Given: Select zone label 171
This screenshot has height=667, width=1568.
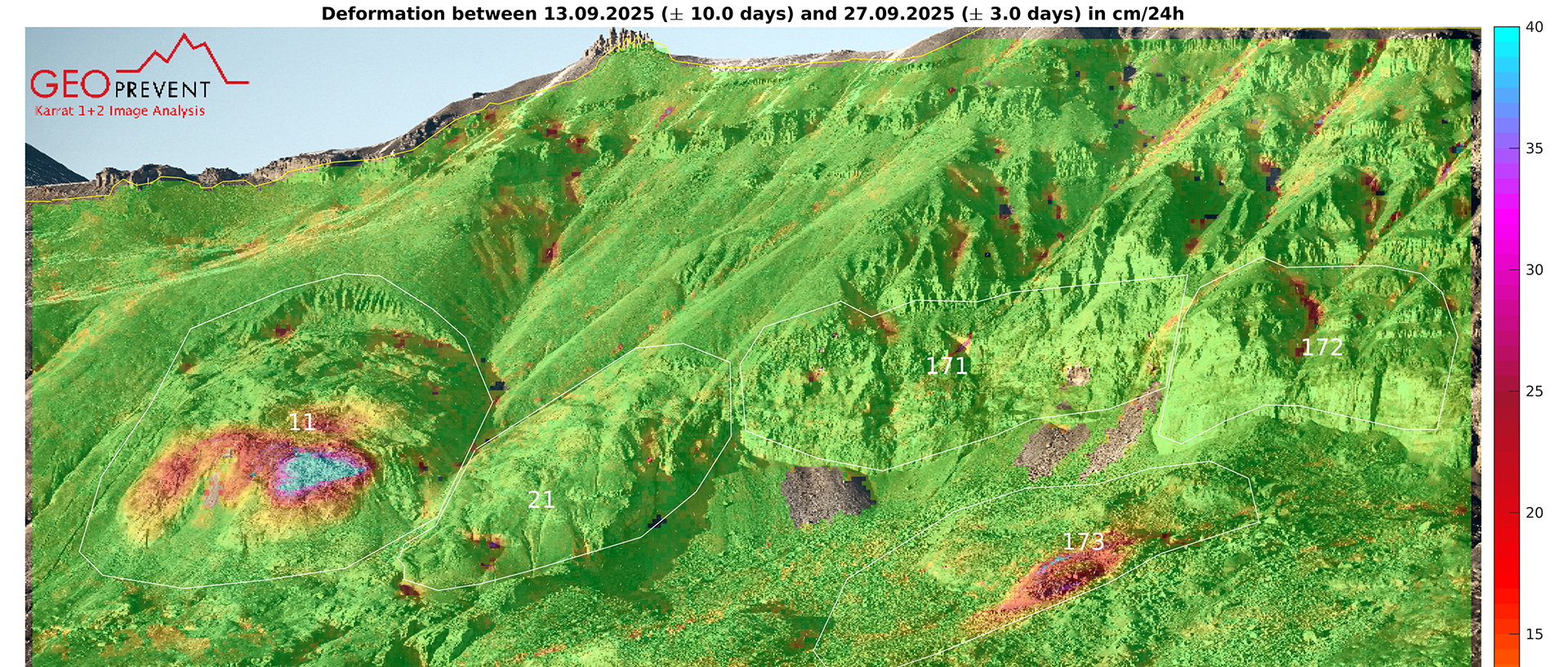Looking at the screenshot, I should click(947, 366).
